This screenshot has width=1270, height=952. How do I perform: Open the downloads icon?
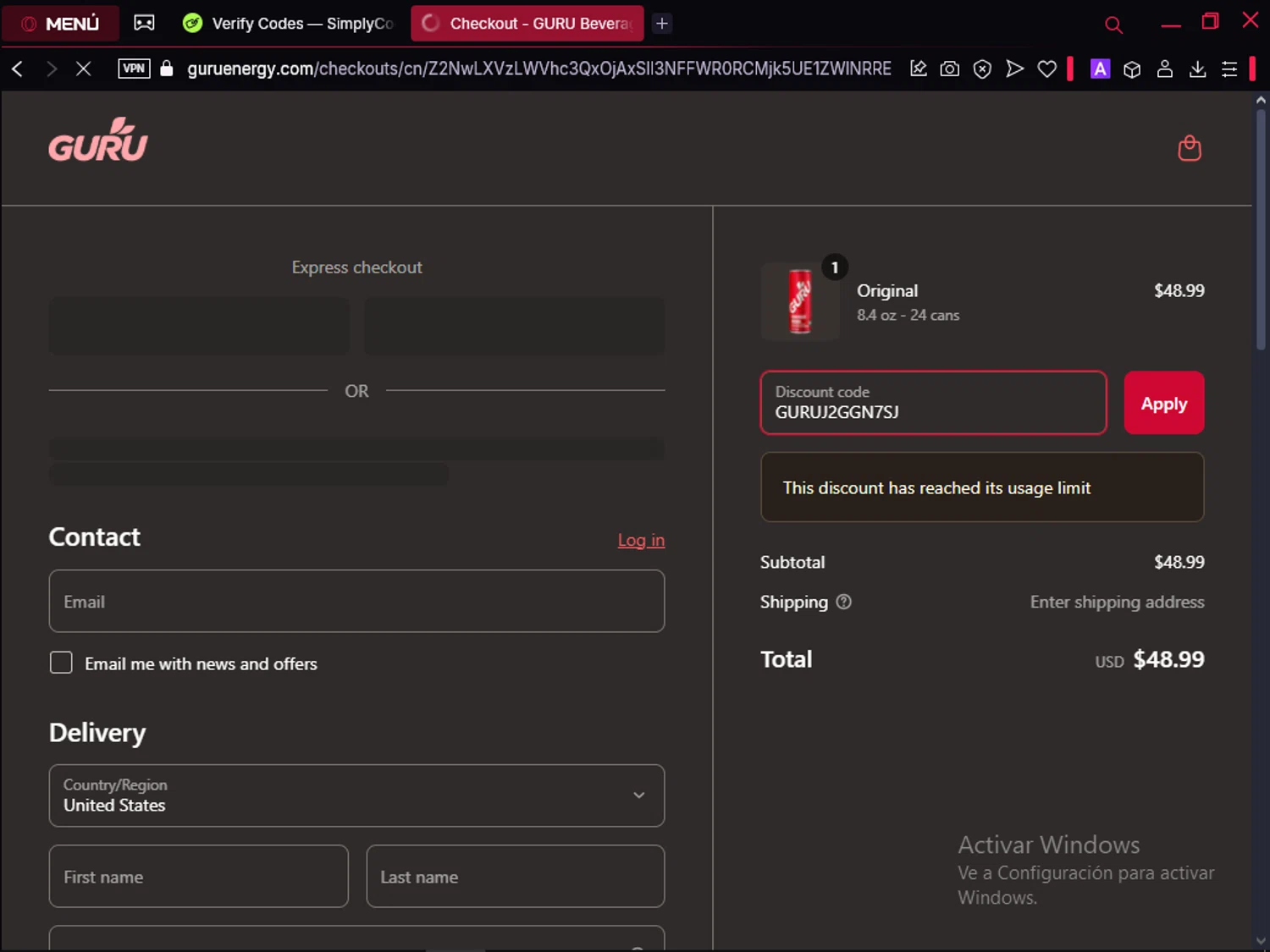tap(1197, 69)
